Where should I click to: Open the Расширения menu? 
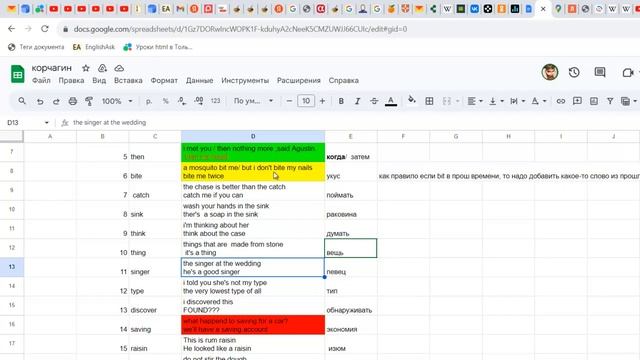click(299, 80)
